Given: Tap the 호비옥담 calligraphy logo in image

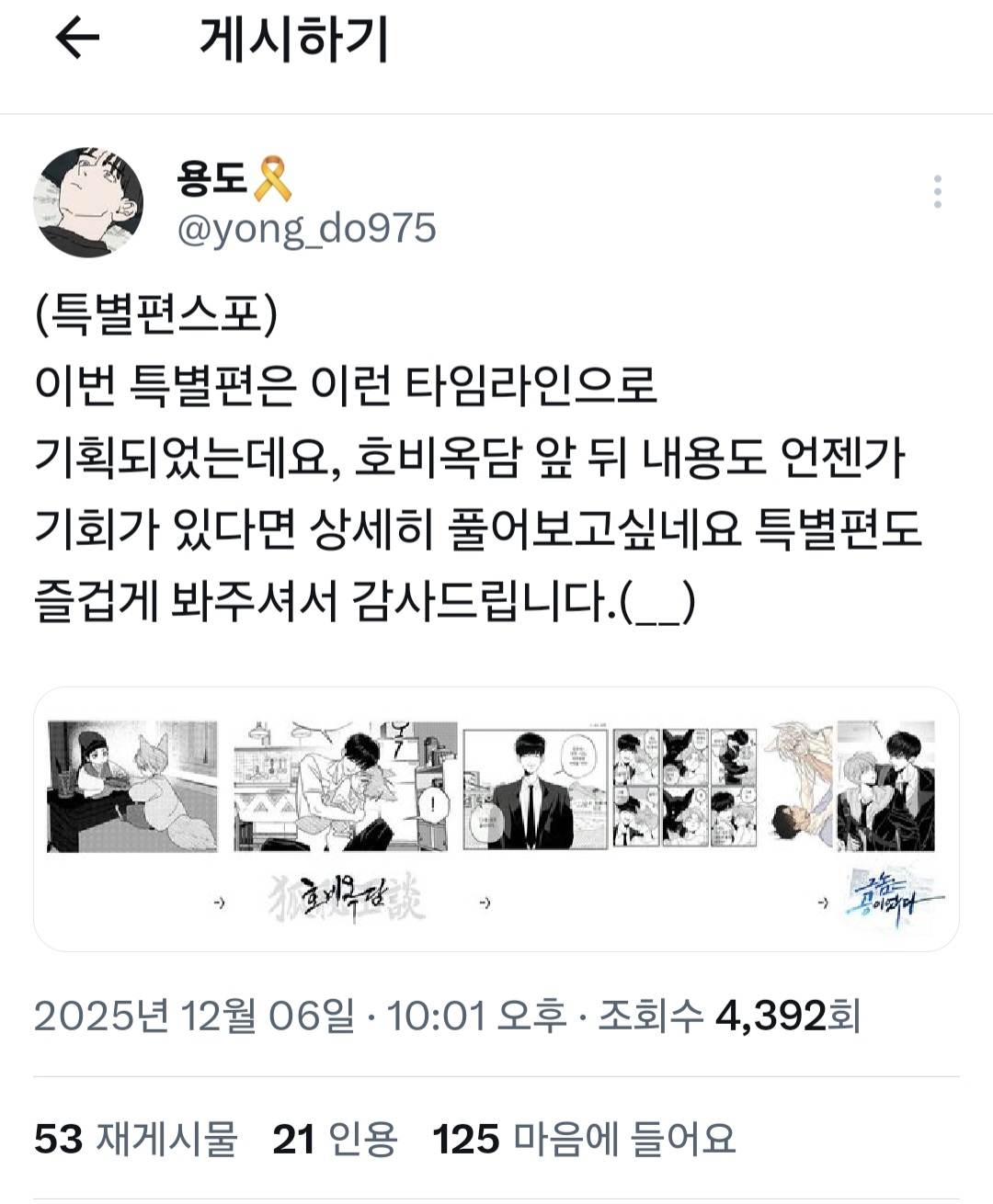Looking at the screenshot, I should tap(347, 898).
